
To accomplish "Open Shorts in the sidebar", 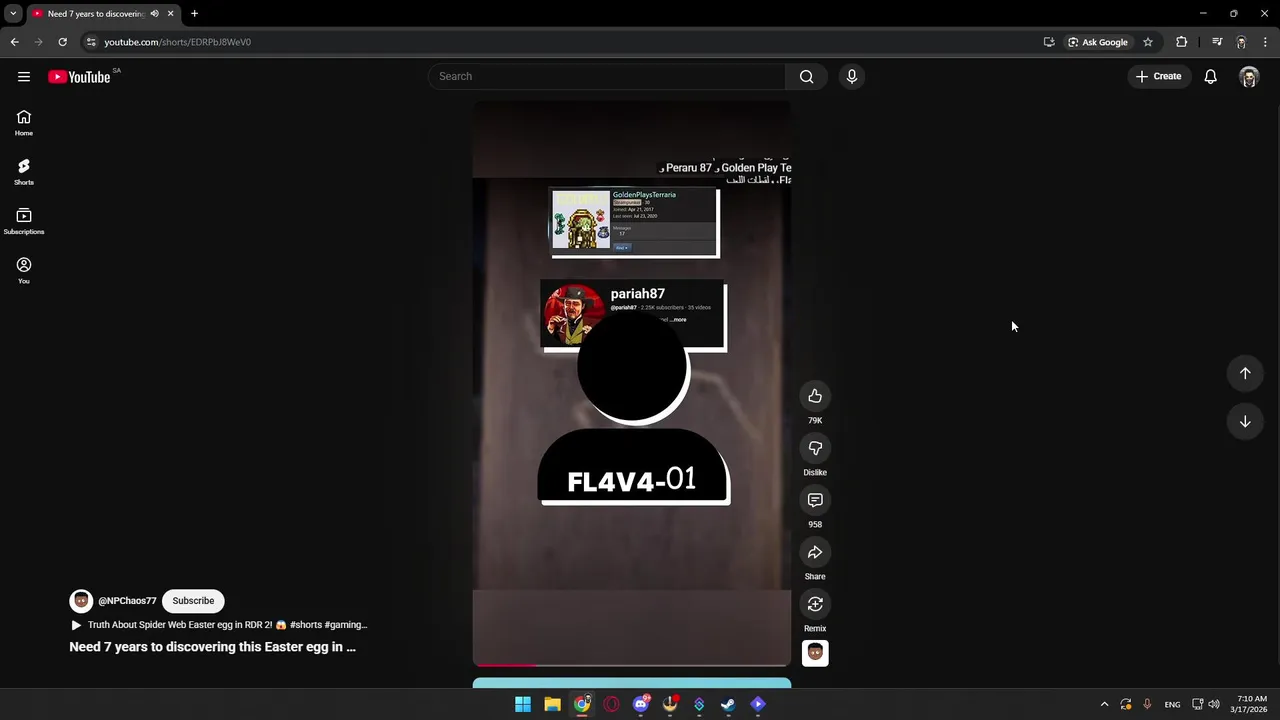I will click(24, 172).
